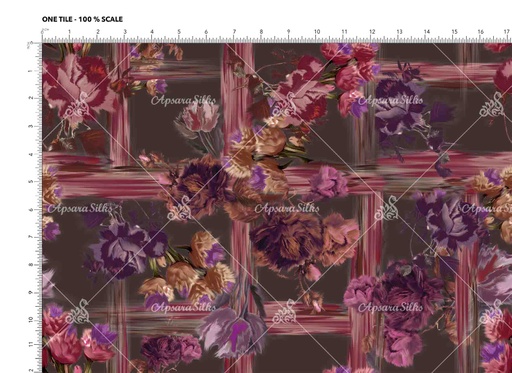The width and height of the screenshot is (512, 373).
Task: Select the 8 mark on horizontal ruler
Action: [261, 32]
